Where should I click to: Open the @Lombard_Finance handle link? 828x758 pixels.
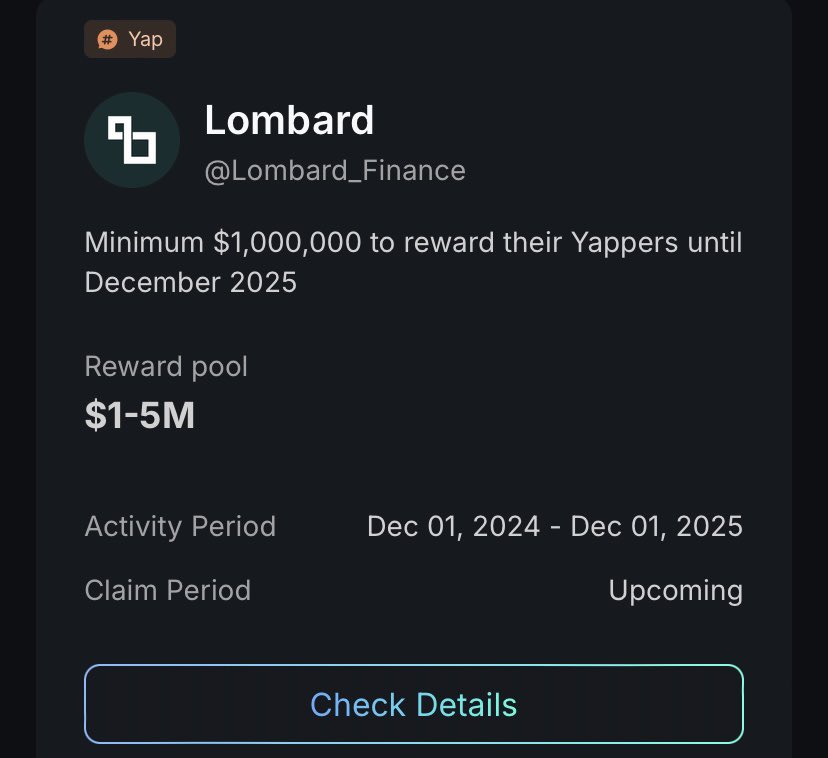tap(335, 171)
